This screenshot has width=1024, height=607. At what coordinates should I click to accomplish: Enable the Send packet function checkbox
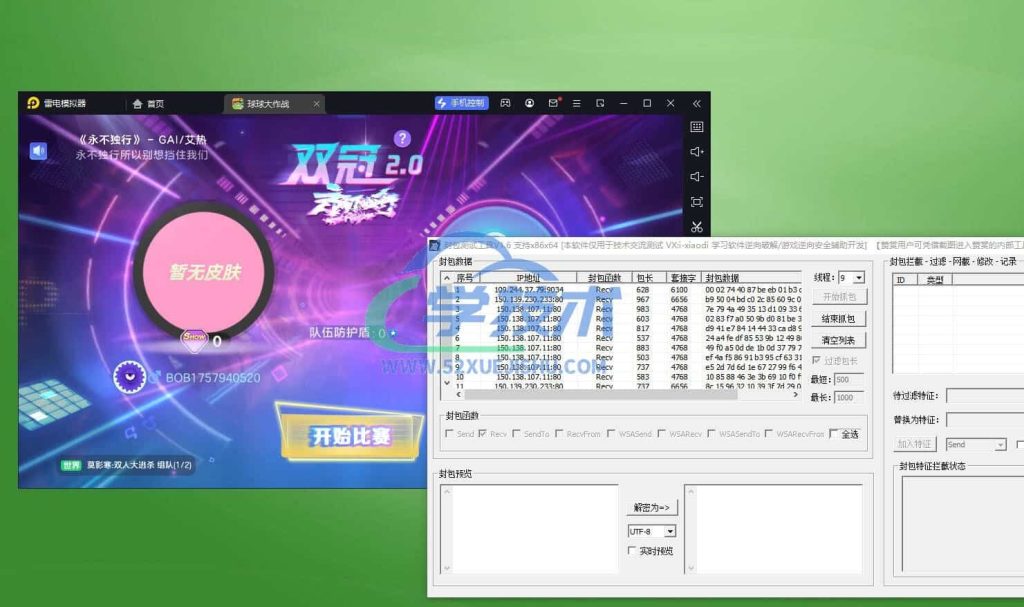448,434
